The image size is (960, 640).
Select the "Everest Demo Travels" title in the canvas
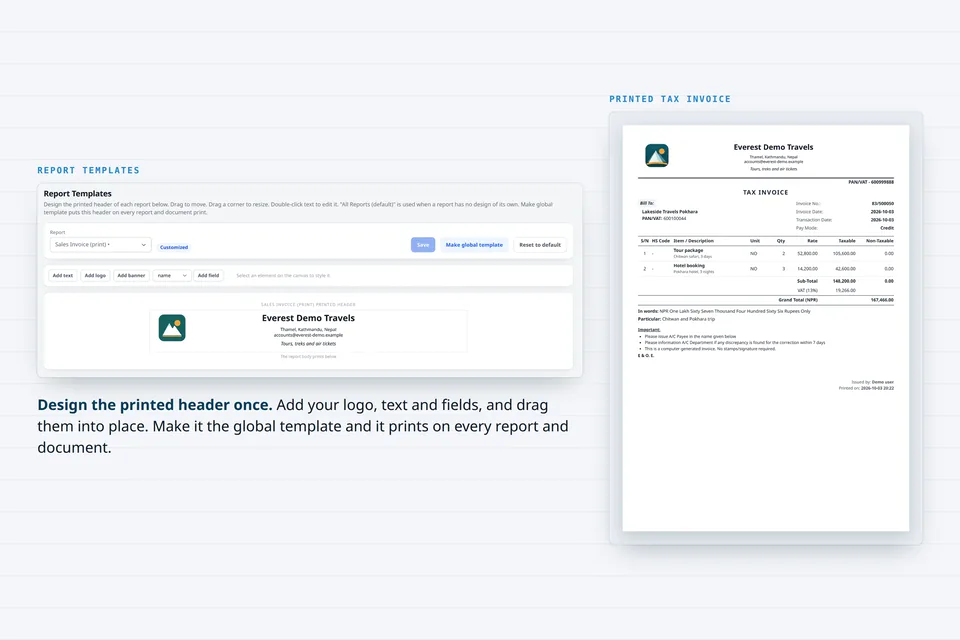pyautogui.click(x=309, y=318)
